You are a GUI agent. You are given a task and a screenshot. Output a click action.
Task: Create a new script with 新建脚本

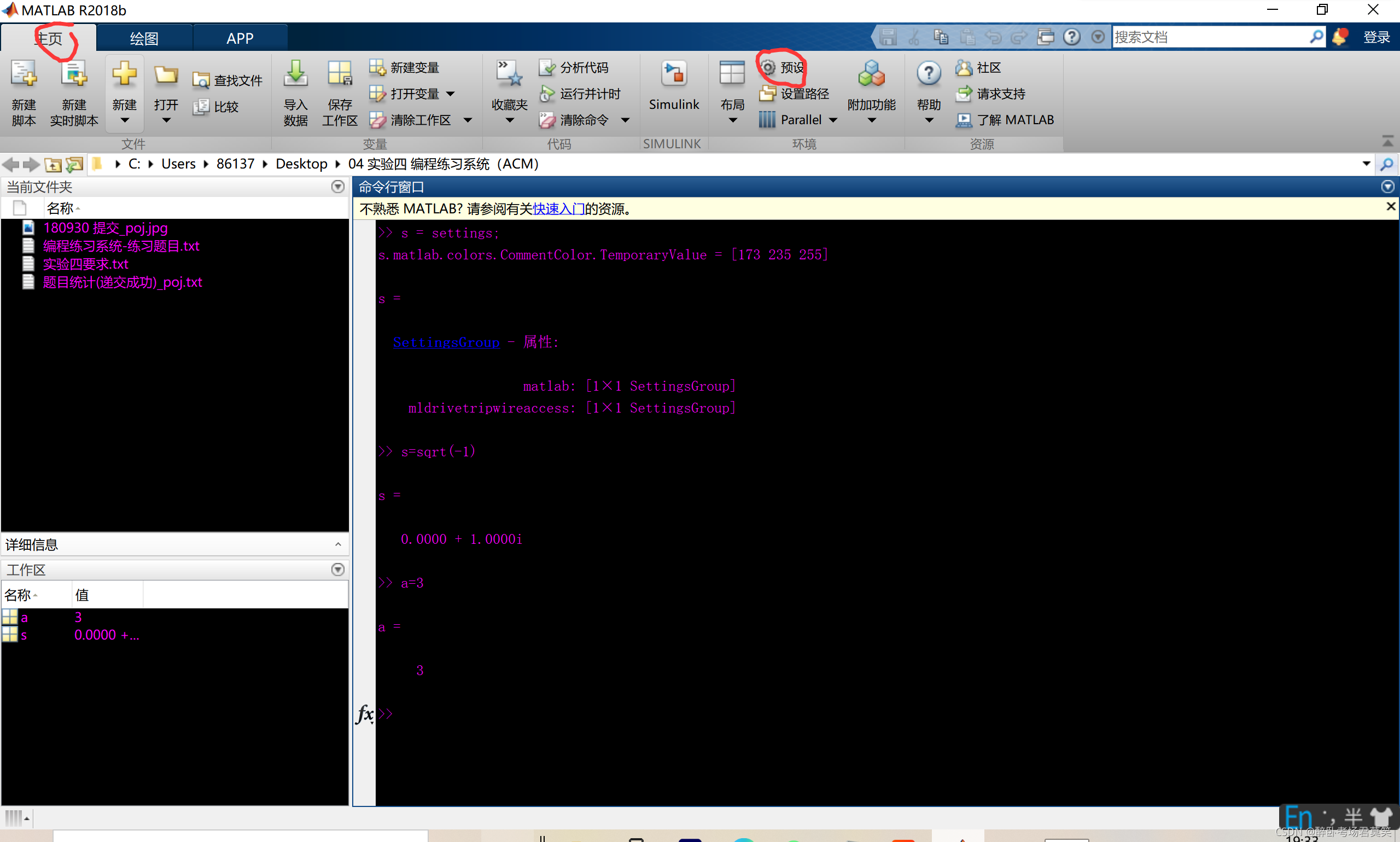[24, 93]
